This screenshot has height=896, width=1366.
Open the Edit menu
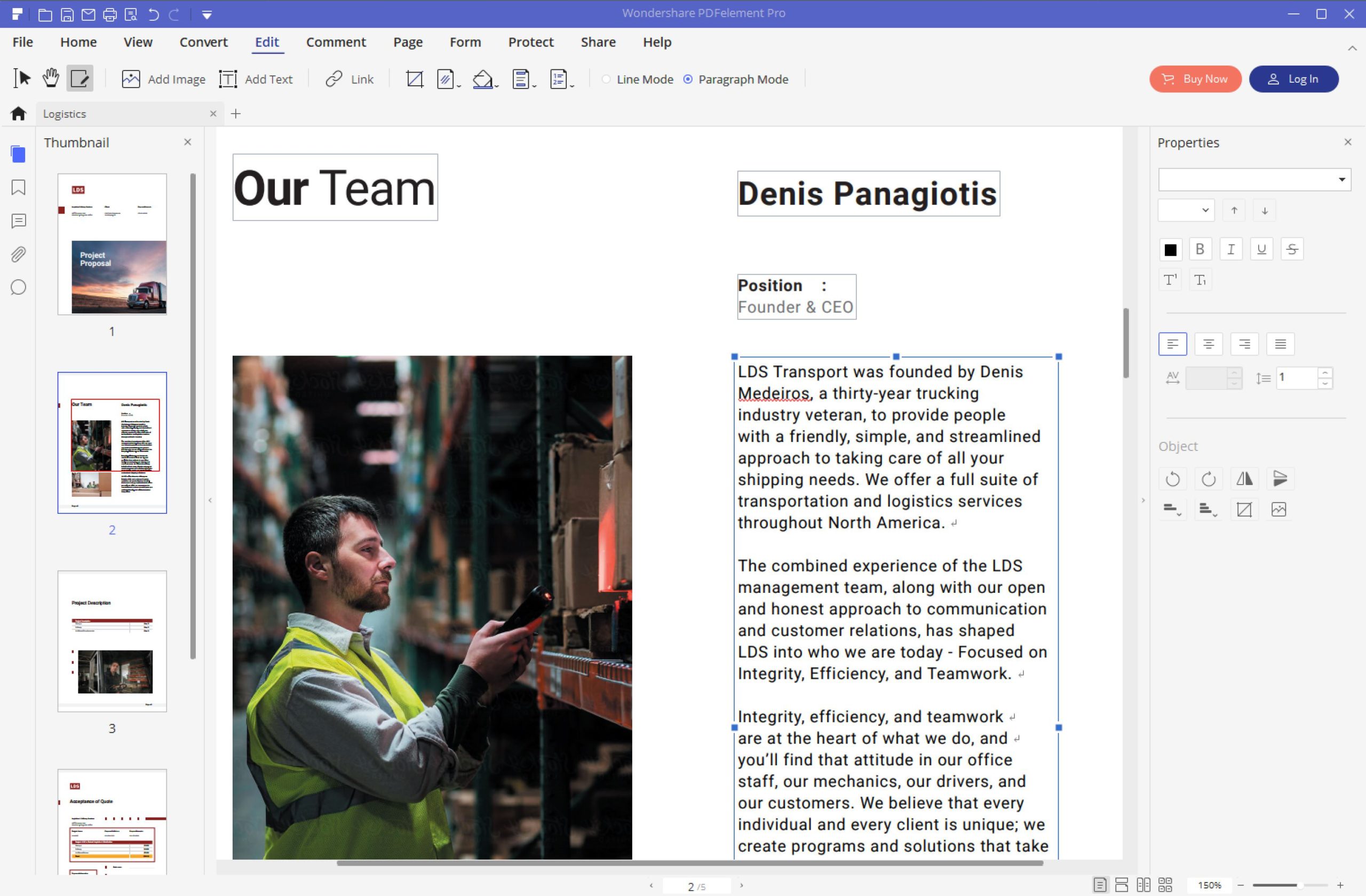coord(266,42)
